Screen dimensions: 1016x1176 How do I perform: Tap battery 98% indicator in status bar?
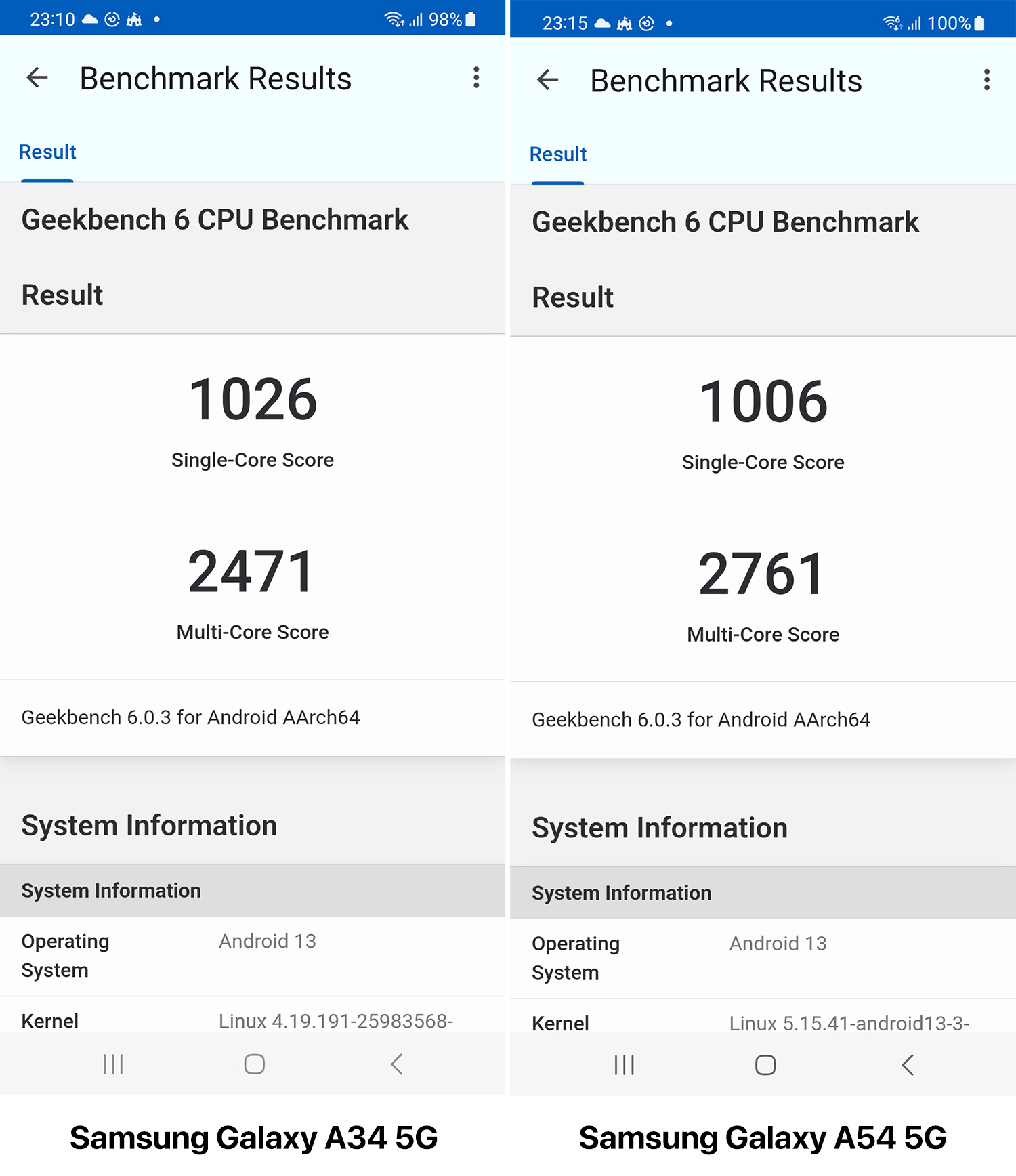tap(452, 20)
